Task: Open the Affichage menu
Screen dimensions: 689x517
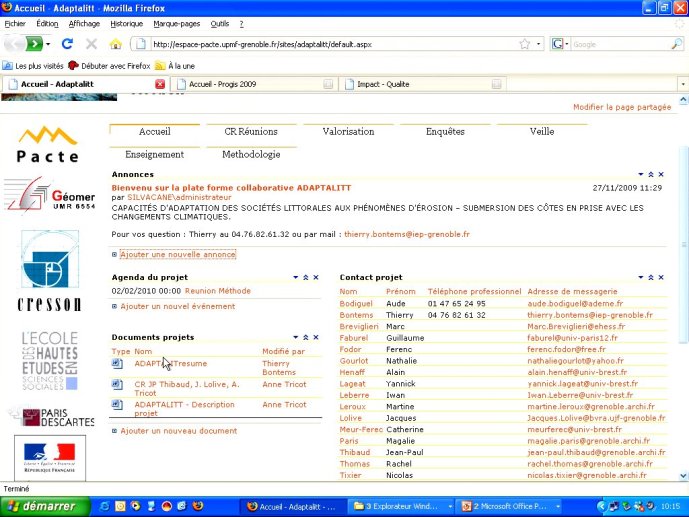Action: [x=84, y=24]
